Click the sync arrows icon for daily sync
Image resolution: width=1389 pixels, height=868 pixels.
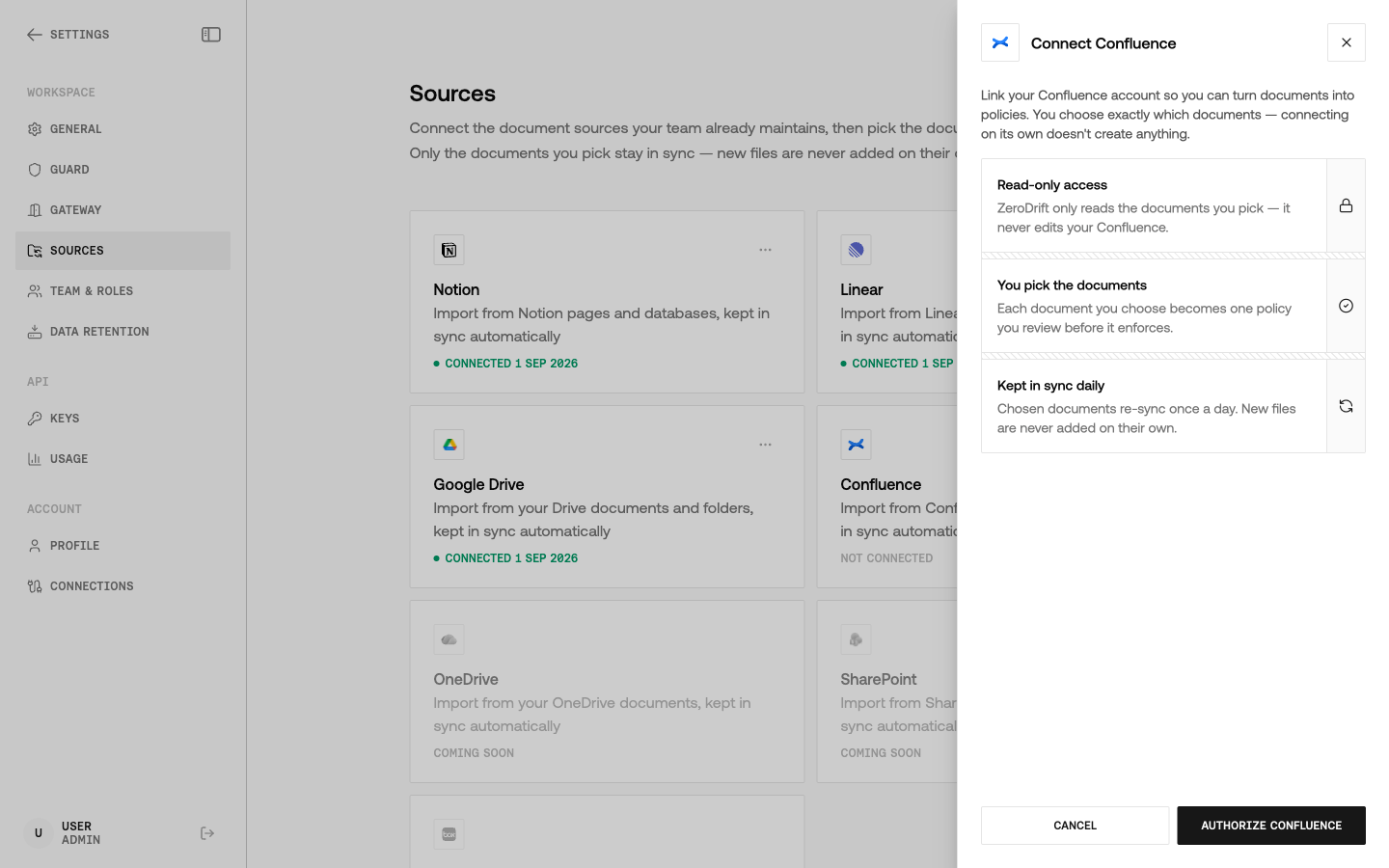tap(1346, 406)
